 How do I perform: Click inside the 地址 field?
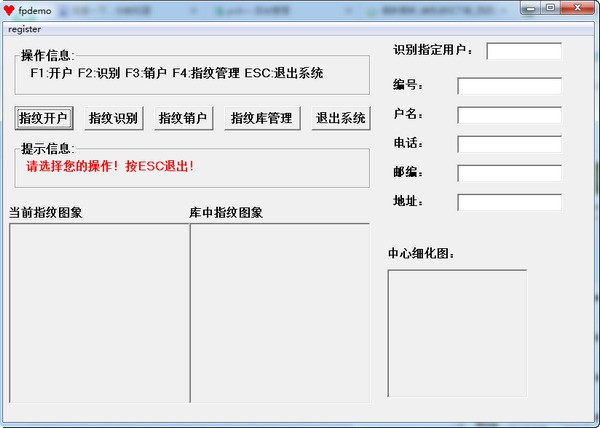tap(510, 202)
